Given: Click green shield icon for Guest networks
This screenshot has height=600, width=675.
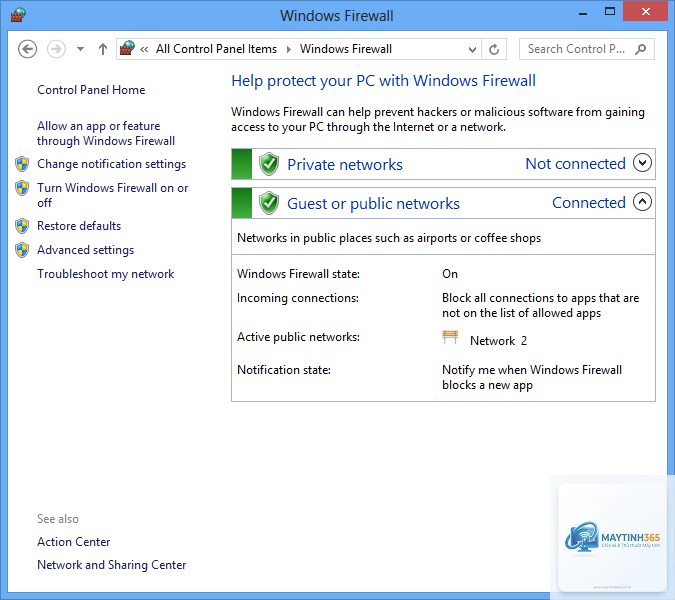Looking at the screenshot, I should [269, 203].
